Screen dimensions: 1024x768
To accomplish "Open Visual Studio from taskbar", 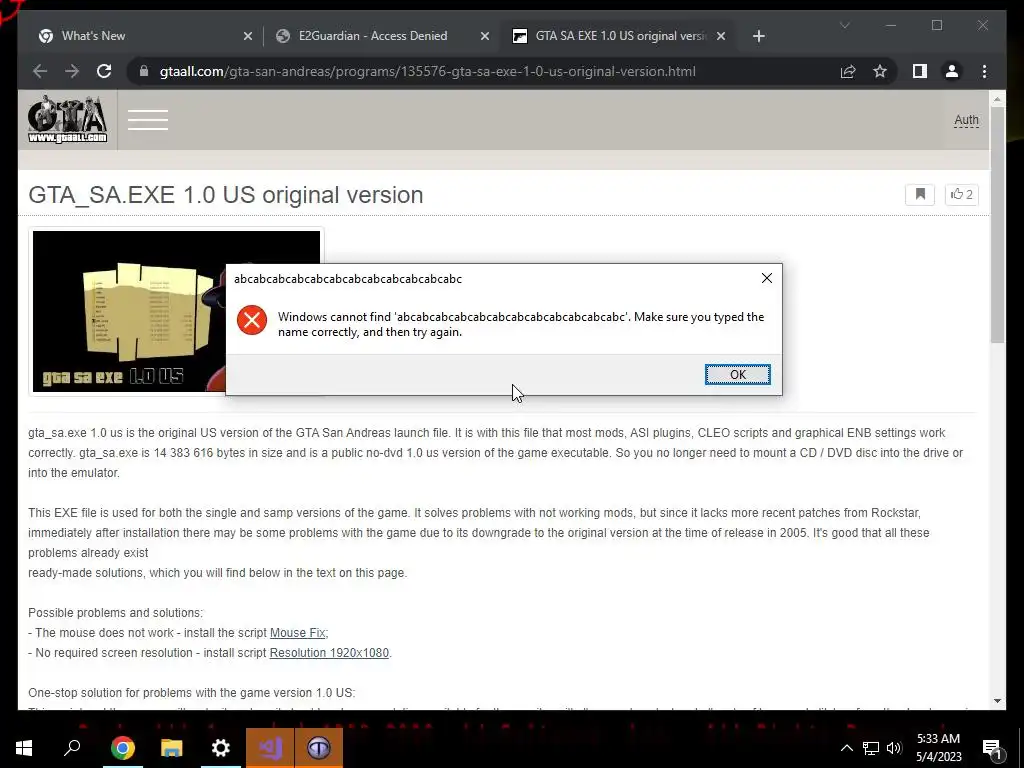I will point(270,748).
